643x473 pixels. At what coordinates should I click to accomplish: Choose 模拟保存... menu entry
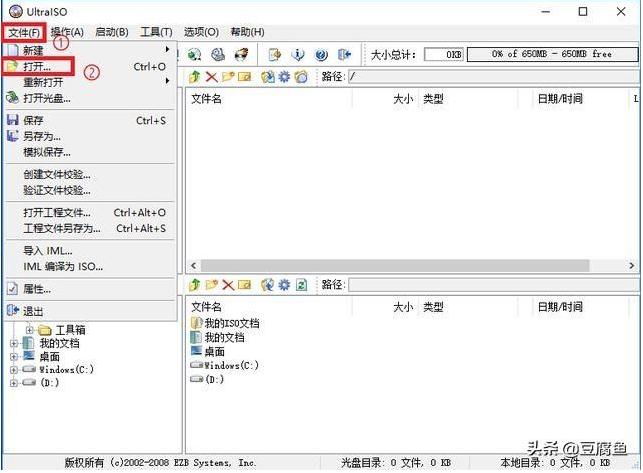pyautogui.click(x=91, y=152)
